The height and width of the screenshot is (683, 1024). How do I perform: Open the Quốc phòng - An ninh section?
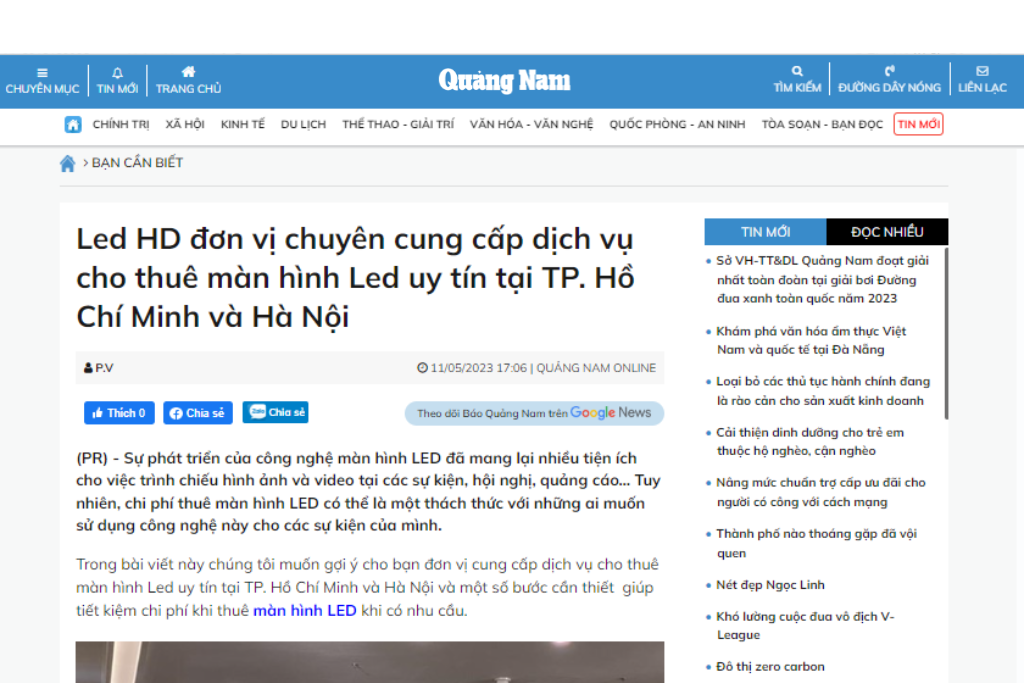(x=677, y=125)
